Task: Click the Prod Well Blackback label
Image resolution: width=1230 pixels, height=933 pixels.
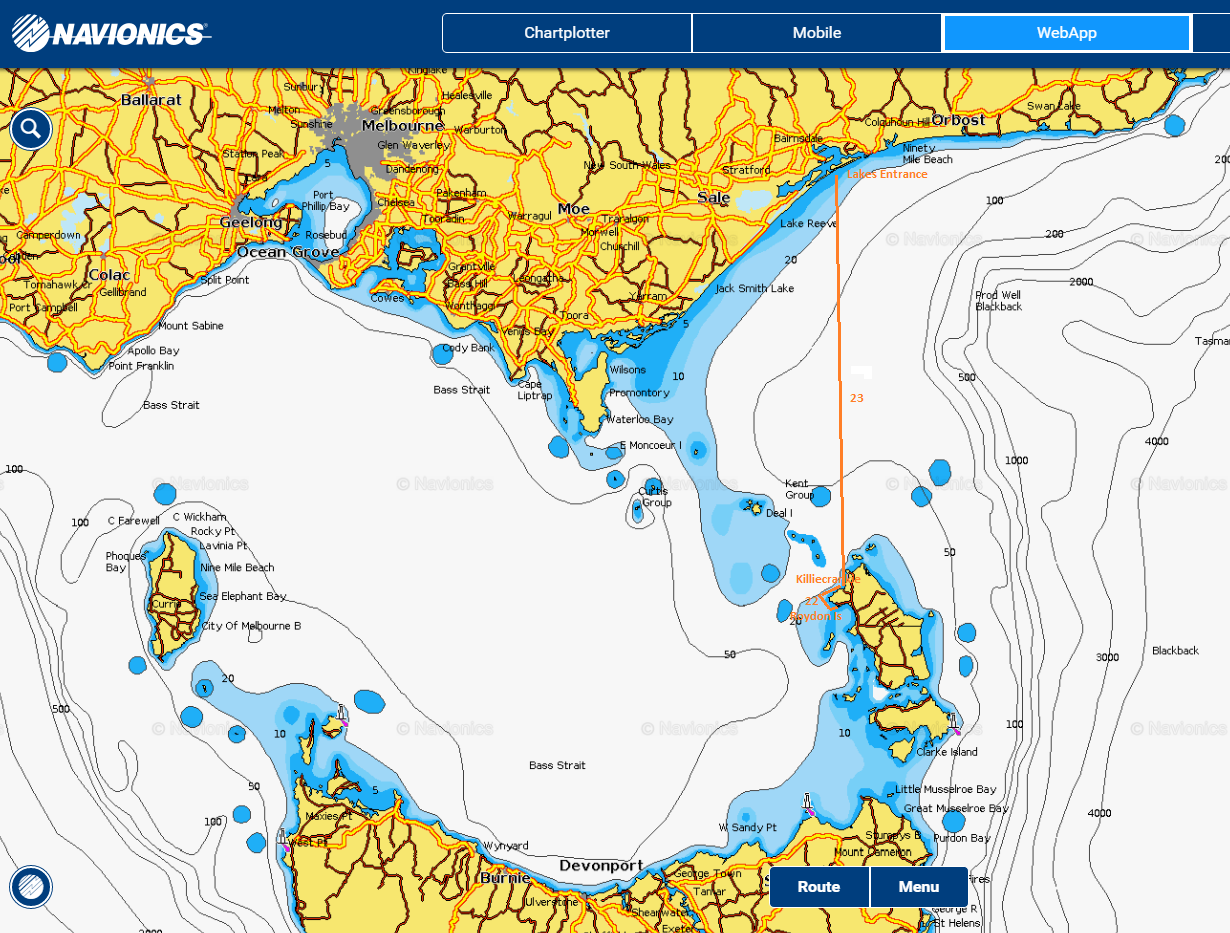Action: pyautogui.click(x=999, y=301)
